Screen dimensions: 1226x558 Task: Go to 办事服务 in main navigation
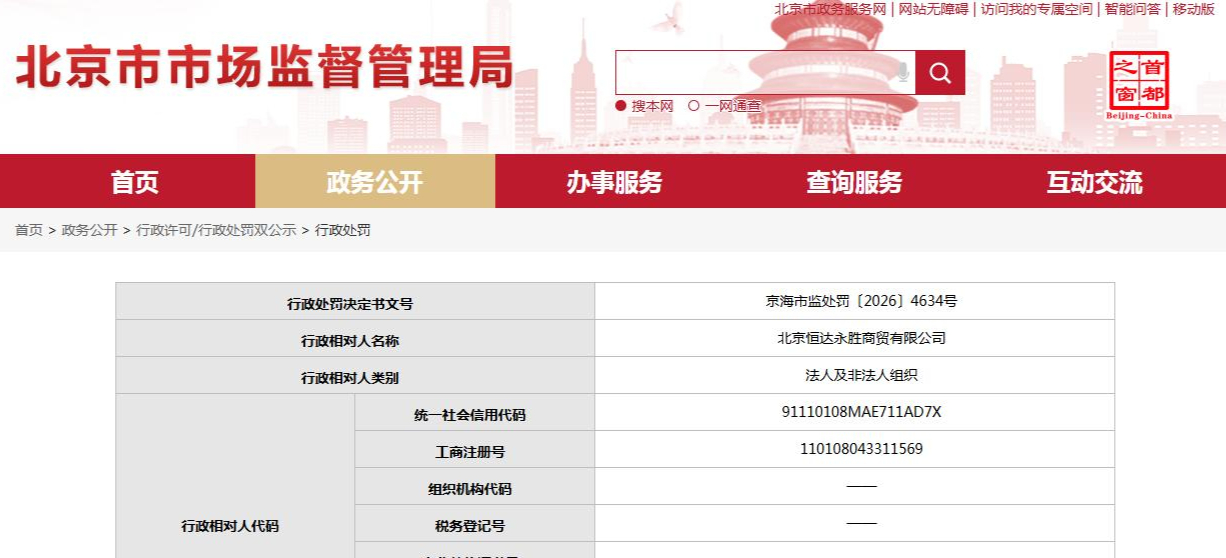click(614, 182)
